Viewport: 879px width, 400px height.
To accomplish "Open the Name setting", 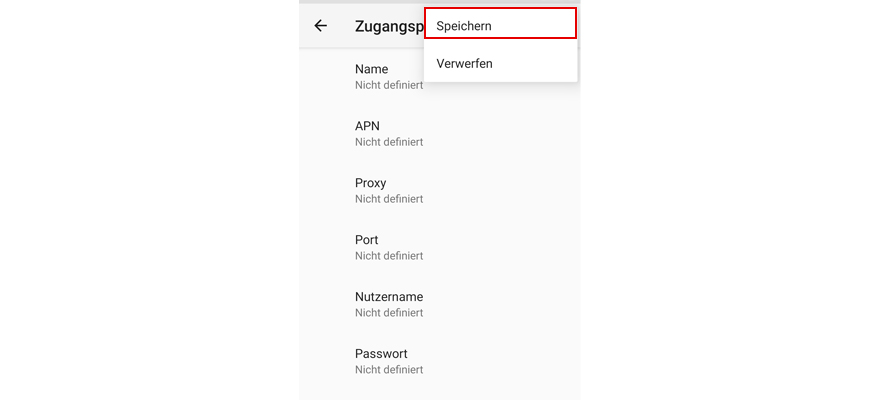I will 371,69.
